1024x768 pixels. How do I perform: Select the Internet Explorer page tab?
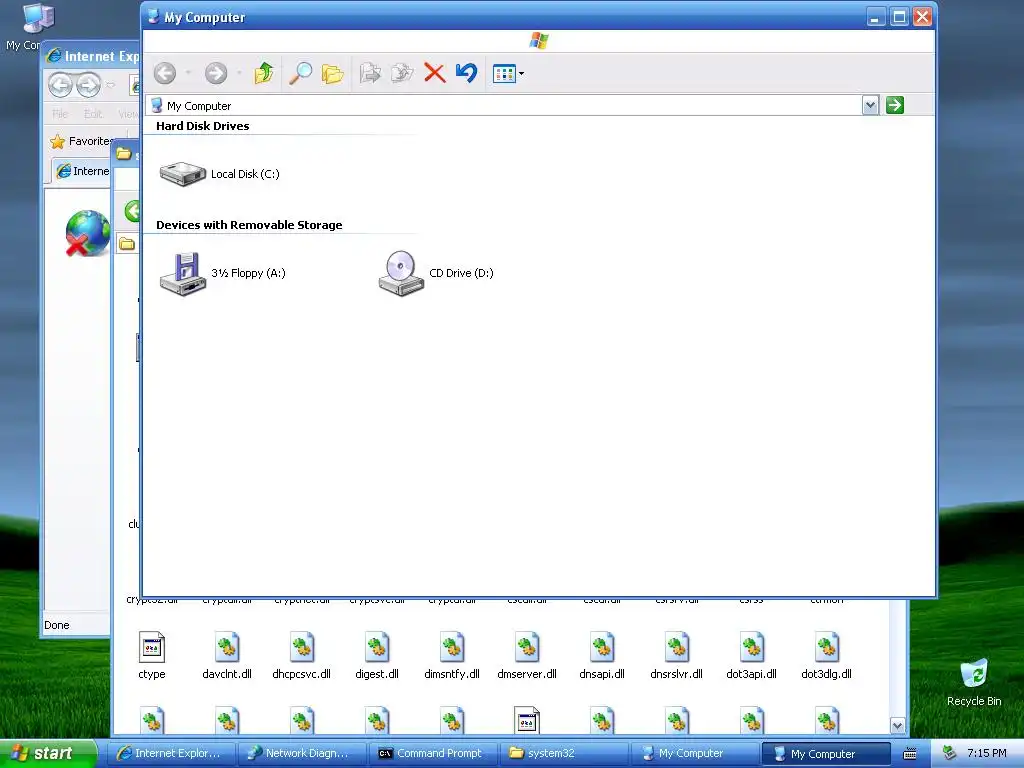click(x=82, y=171)
